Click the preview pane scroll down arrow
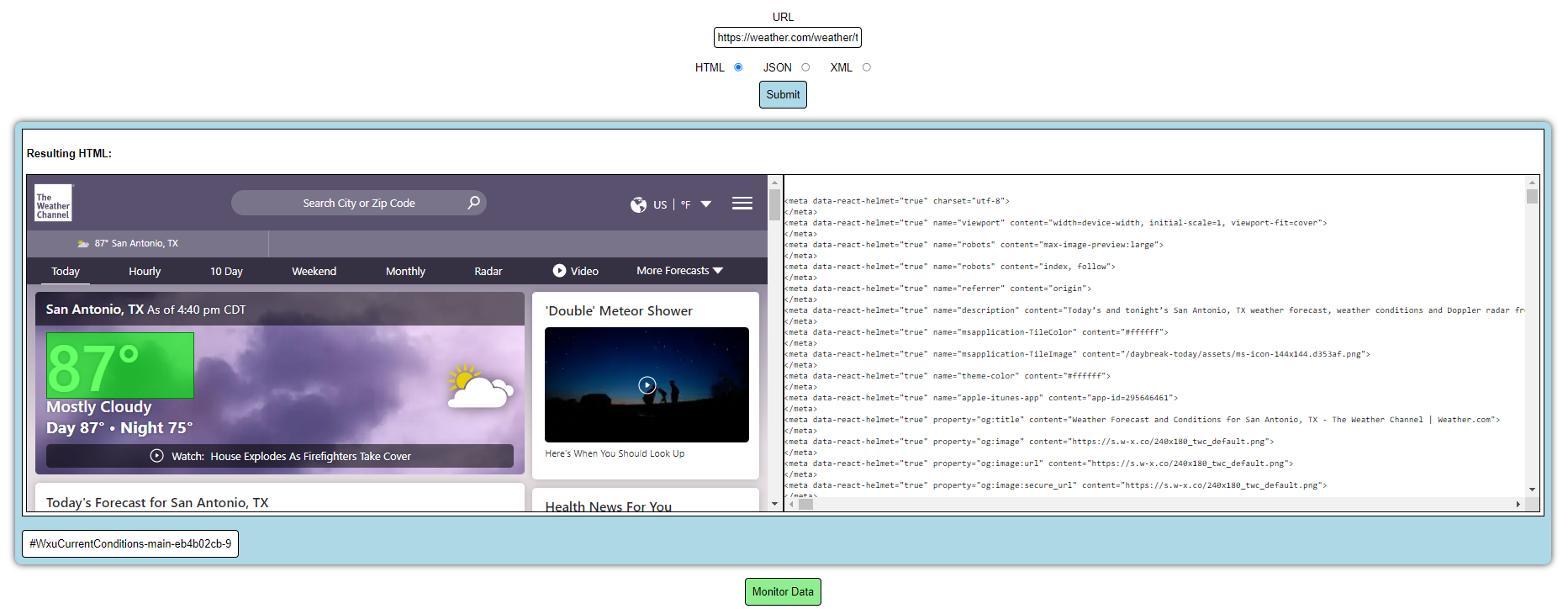The height and width of the screenshot is (609, 1568). 774,504
